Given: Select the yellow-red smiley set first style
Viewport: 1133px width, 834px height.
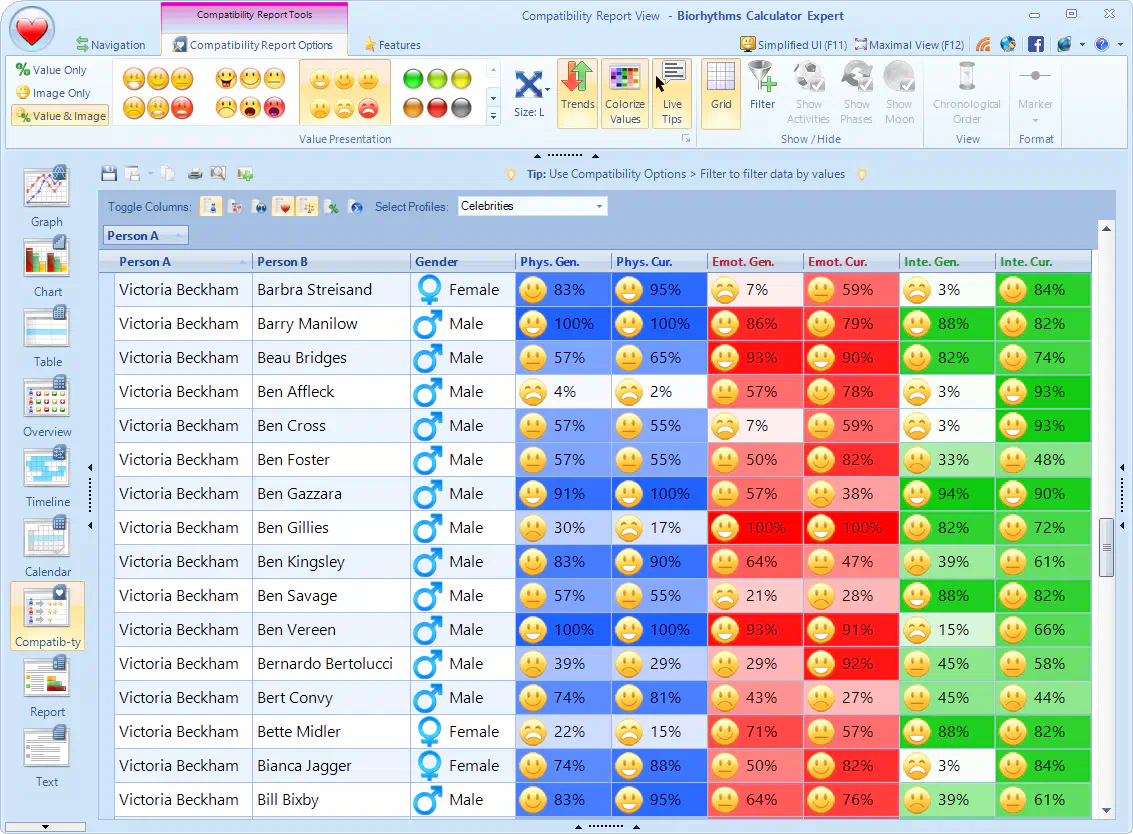Looking at the screenshot, I should 158,93.
